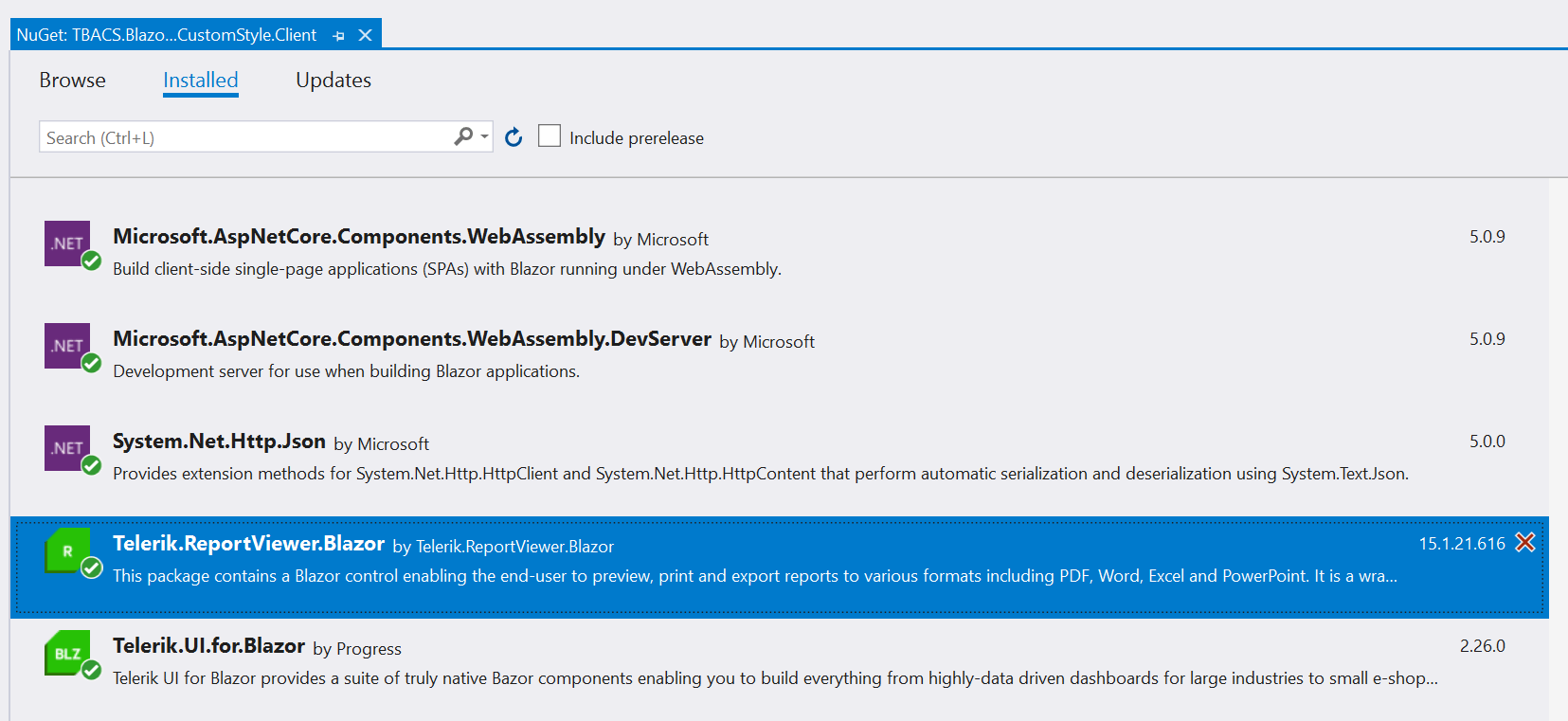Click the 'Build client-side single-page applications' description
The height and width of the screenshot is (721, 1568).
pyautogui.click(x=447, y=269)
